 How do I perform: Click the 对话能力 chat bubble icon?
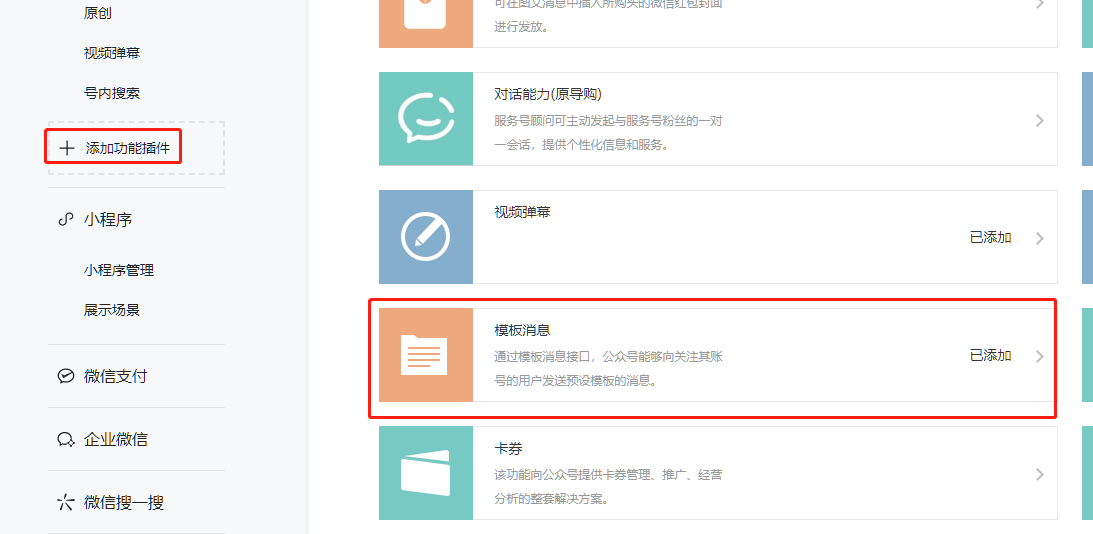(x=425, y=119)
